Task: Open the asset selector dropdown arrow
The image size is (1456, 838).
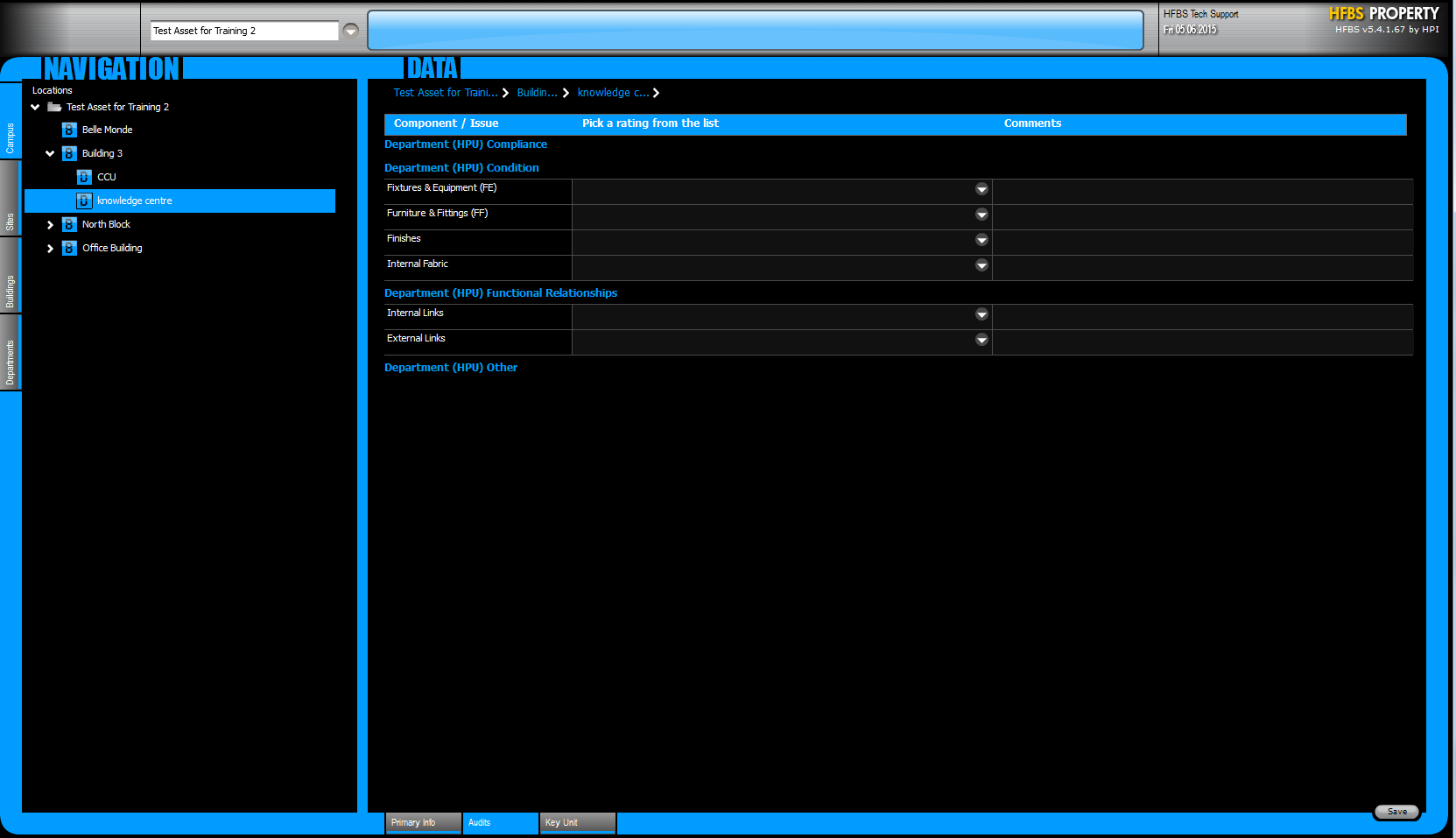Action: tap(351, 31)
